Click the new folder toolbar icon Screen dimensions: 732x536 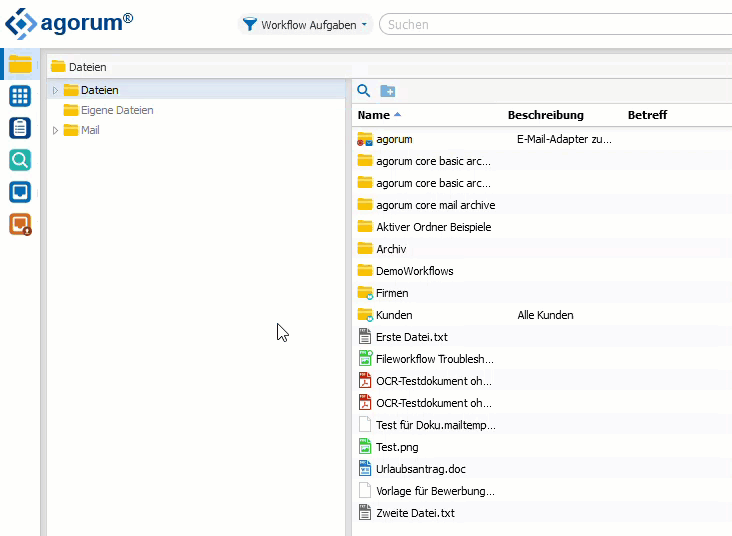coord(387,91)
